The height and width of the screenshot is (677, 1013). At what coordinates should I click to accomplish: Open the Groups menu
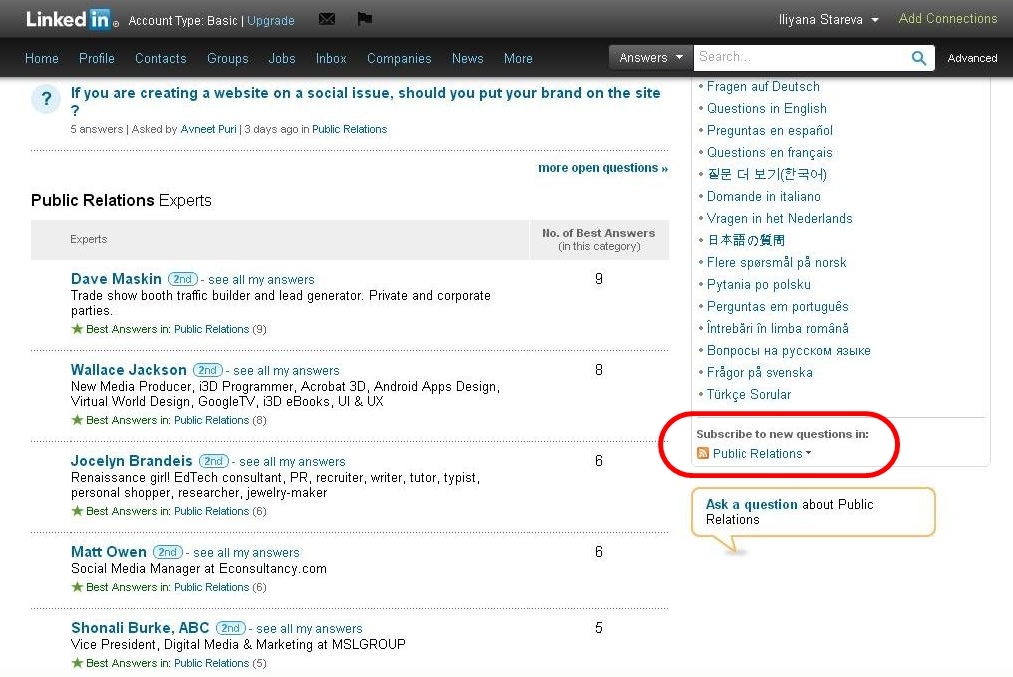pyautogui.click(x=227, y=59)
